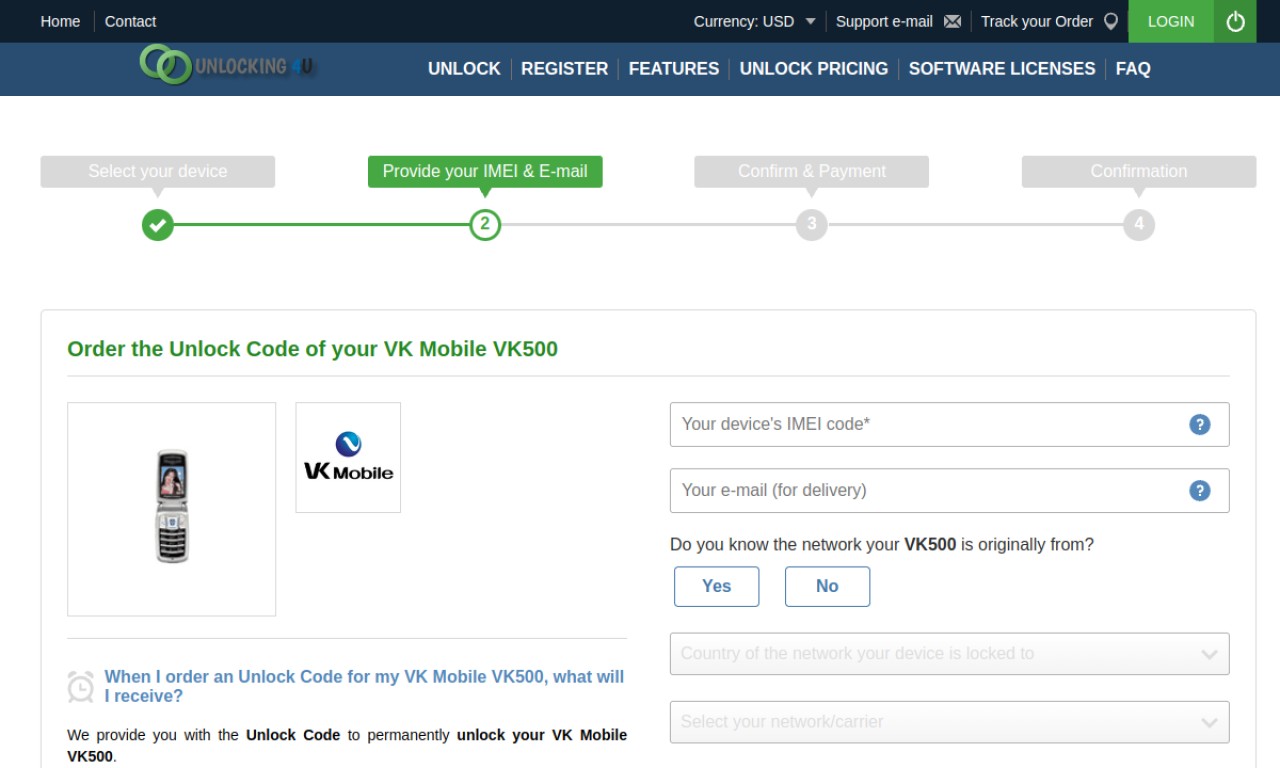The width and height of the screenshot is (1280, 768).
Task: Click the 'Select your device' step label
Action: click(x=158, y=171)
